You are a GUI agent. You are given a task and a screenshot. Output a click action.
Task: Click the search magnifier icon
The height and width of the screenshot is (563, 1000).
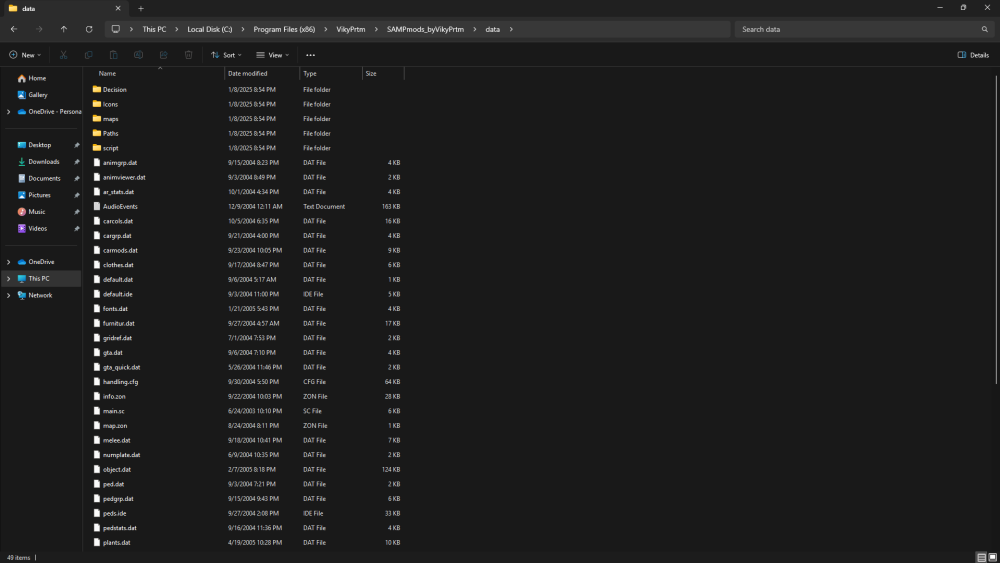985,29
